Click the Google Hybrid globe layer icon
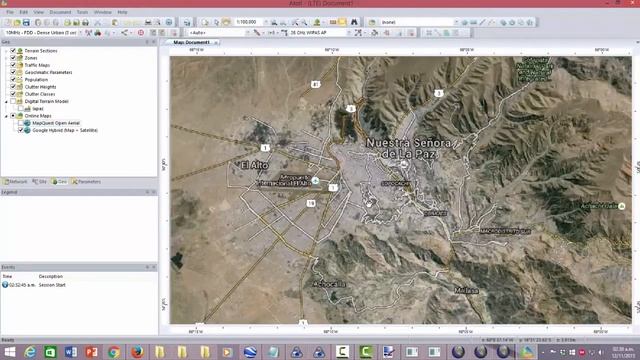 tap(27, 130)
